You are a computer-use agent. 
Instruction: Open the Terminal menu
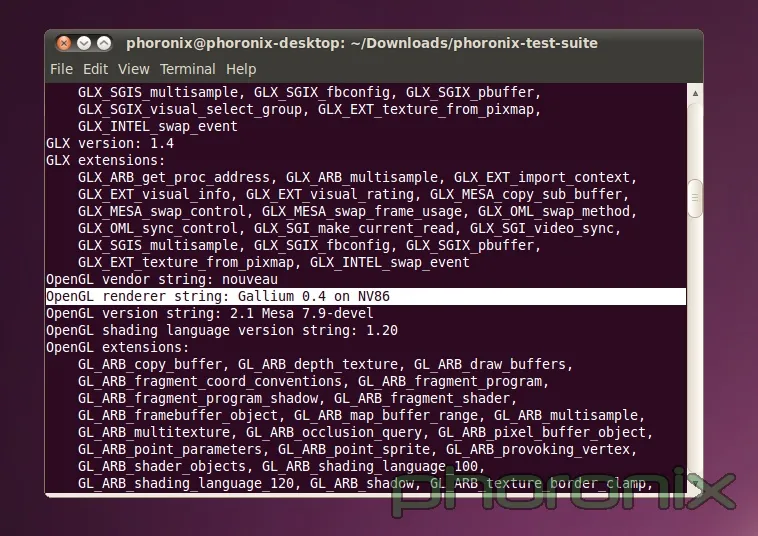188,69
